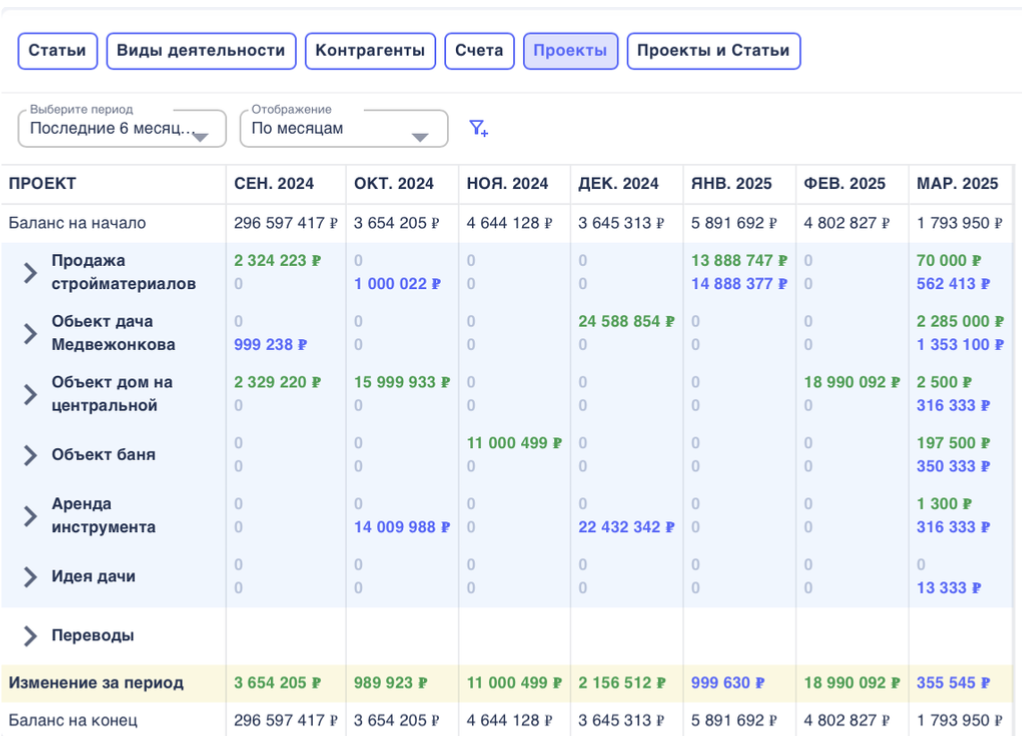Select the Счета tab
This screenshot has height=736, width=1022.
(x=479, y=51)
